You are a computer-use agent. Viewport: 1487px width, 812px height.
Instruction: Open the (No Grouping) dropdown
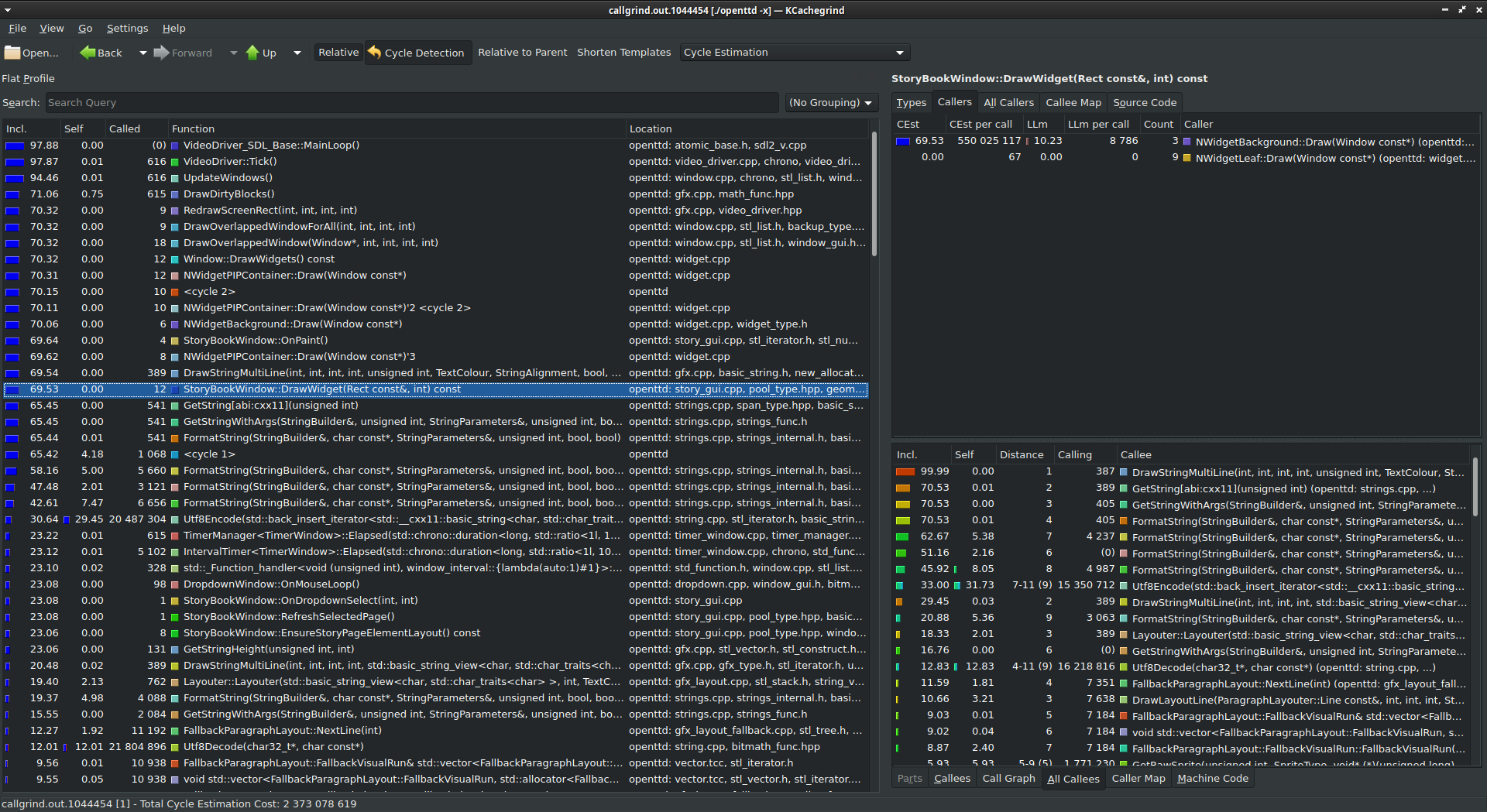(x=830, y=103)
